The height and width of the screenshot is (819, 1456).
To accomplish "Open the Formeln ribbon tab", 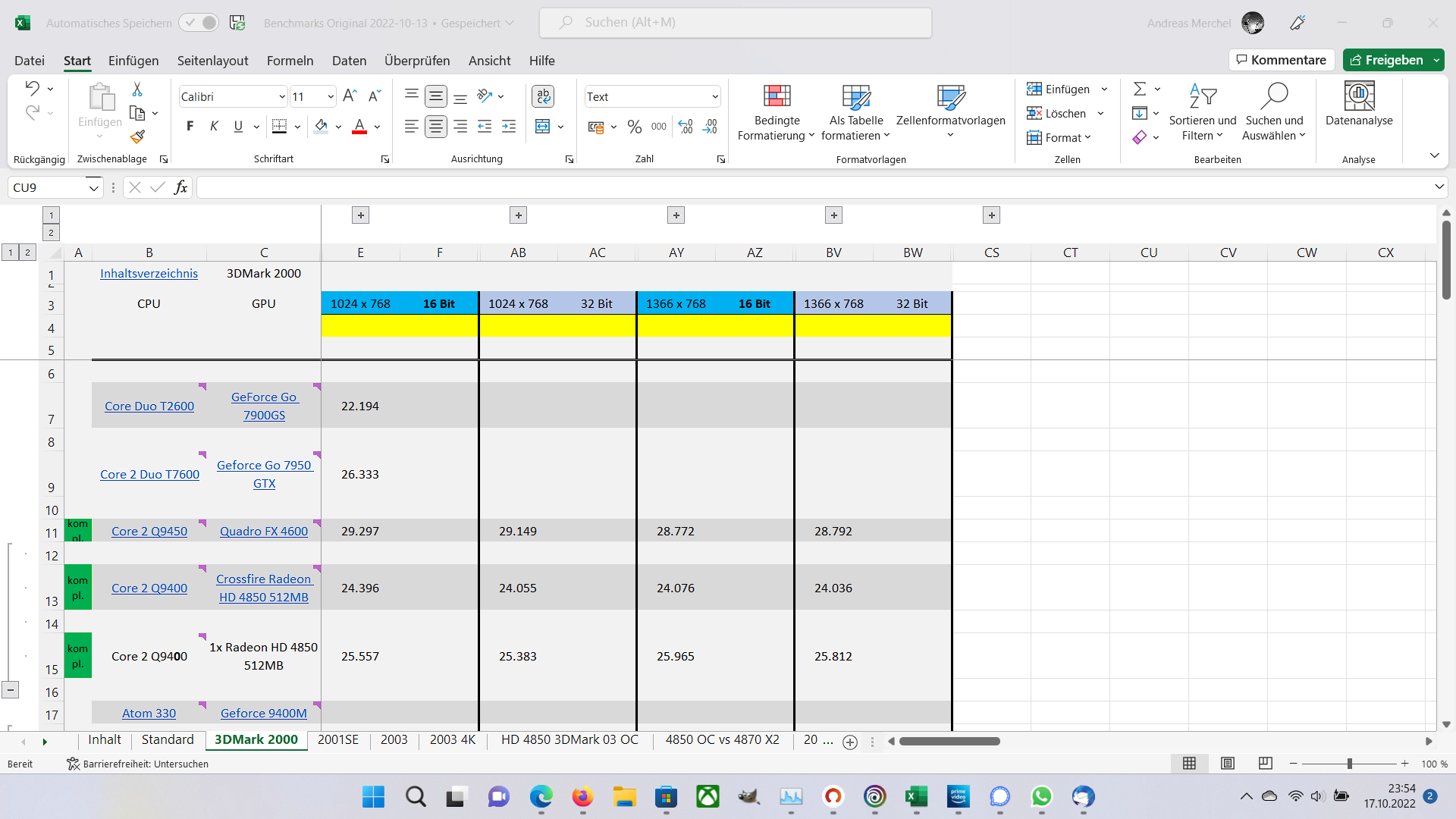I will click(x=290, y=61).
